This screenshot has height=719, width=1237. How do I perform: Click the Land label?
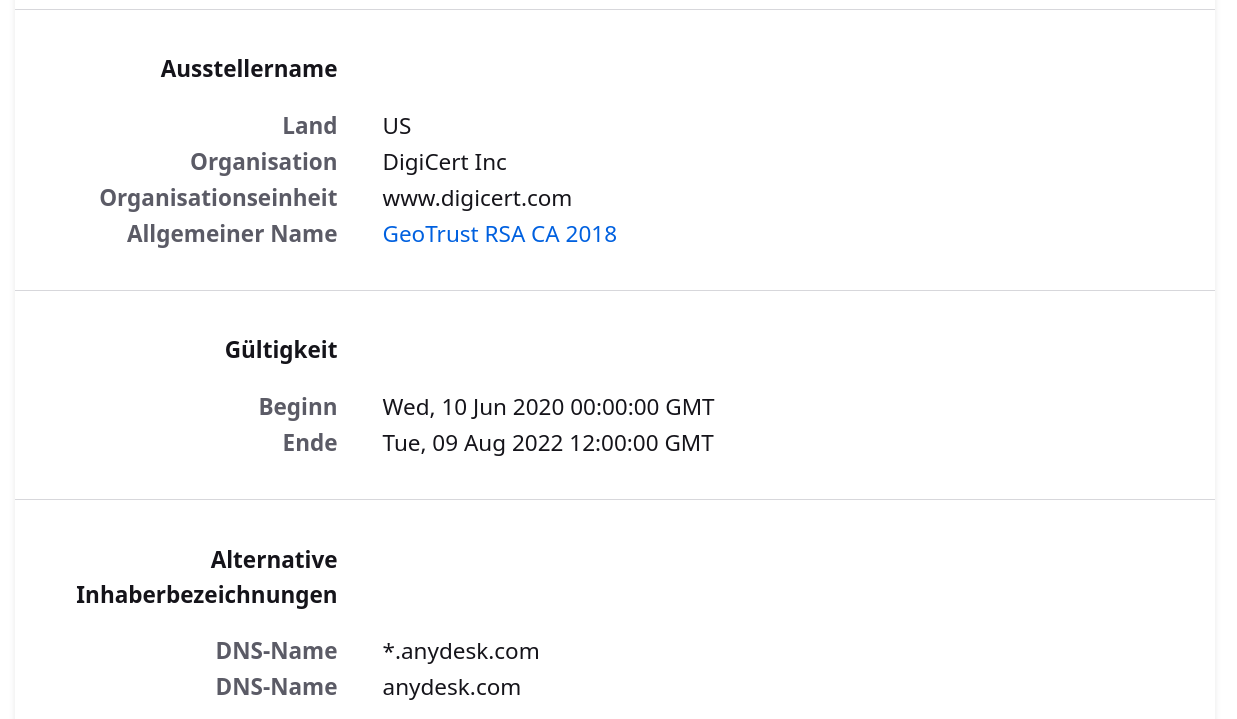click(x=310, y=126)
